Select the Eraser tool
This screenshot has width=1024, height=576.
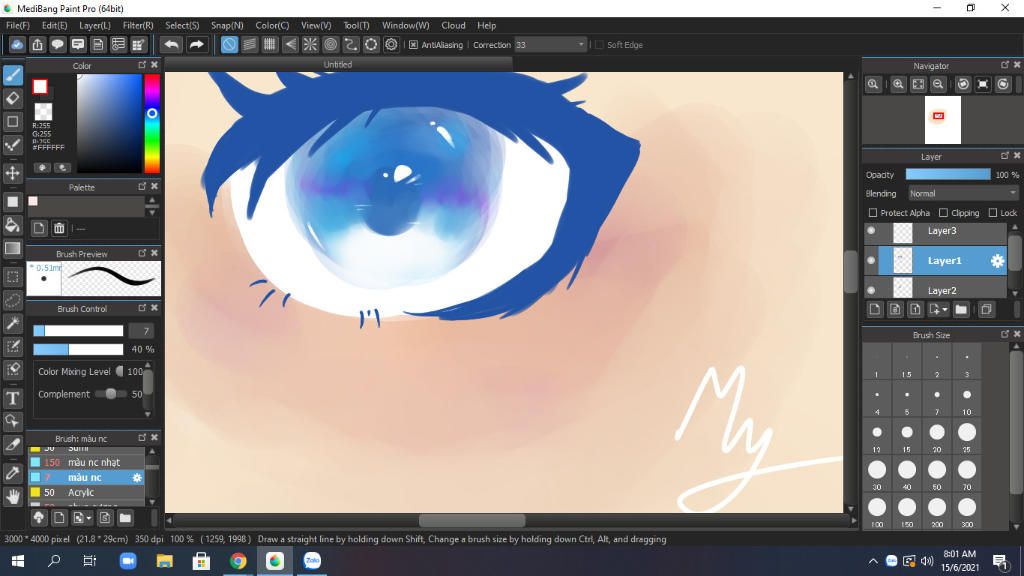(x=13, y=99)
